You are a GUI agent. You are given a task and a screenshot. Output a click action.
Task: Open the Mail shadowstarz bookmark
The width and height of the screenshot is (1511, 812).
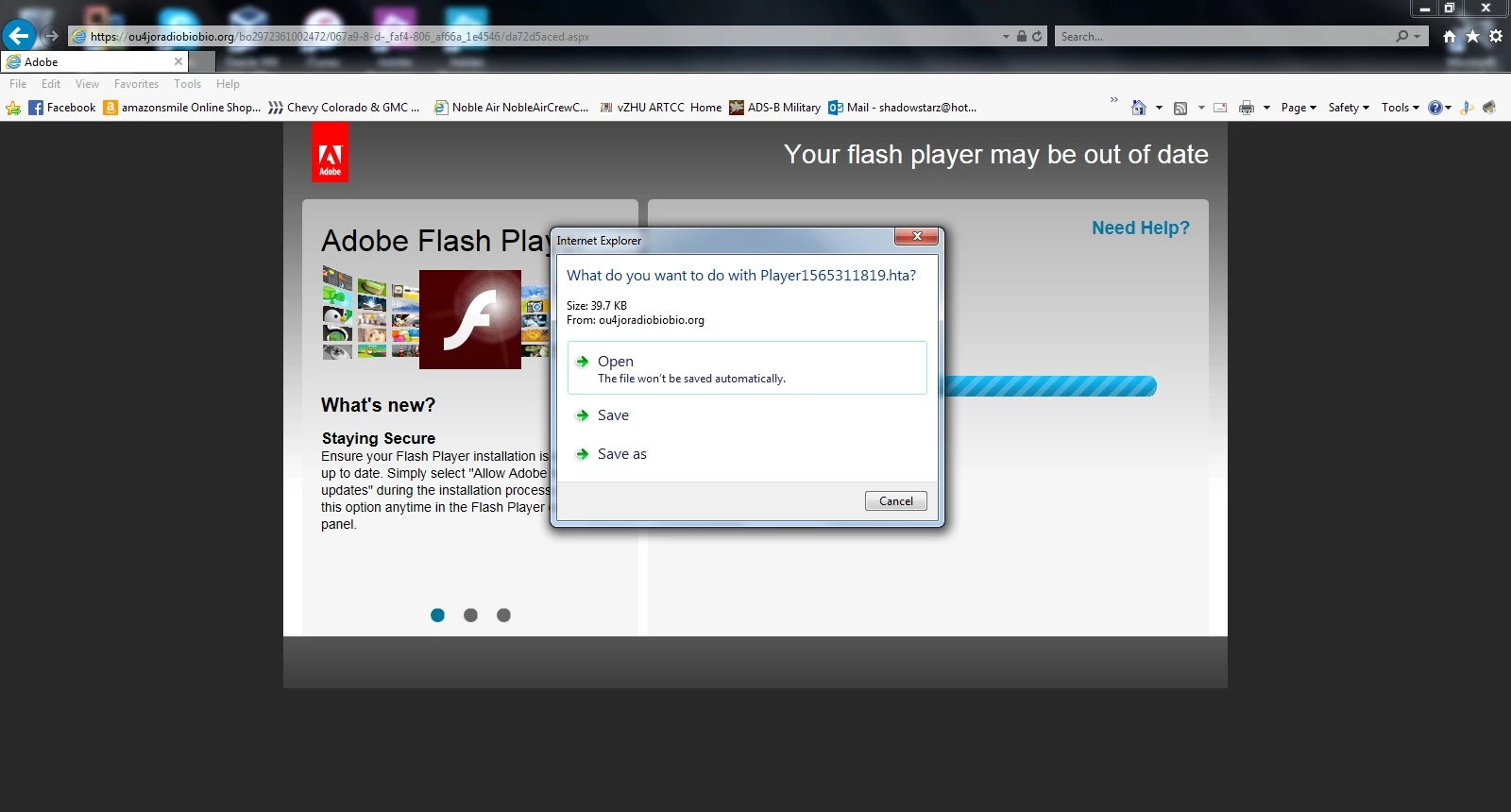tap(903, 108)
